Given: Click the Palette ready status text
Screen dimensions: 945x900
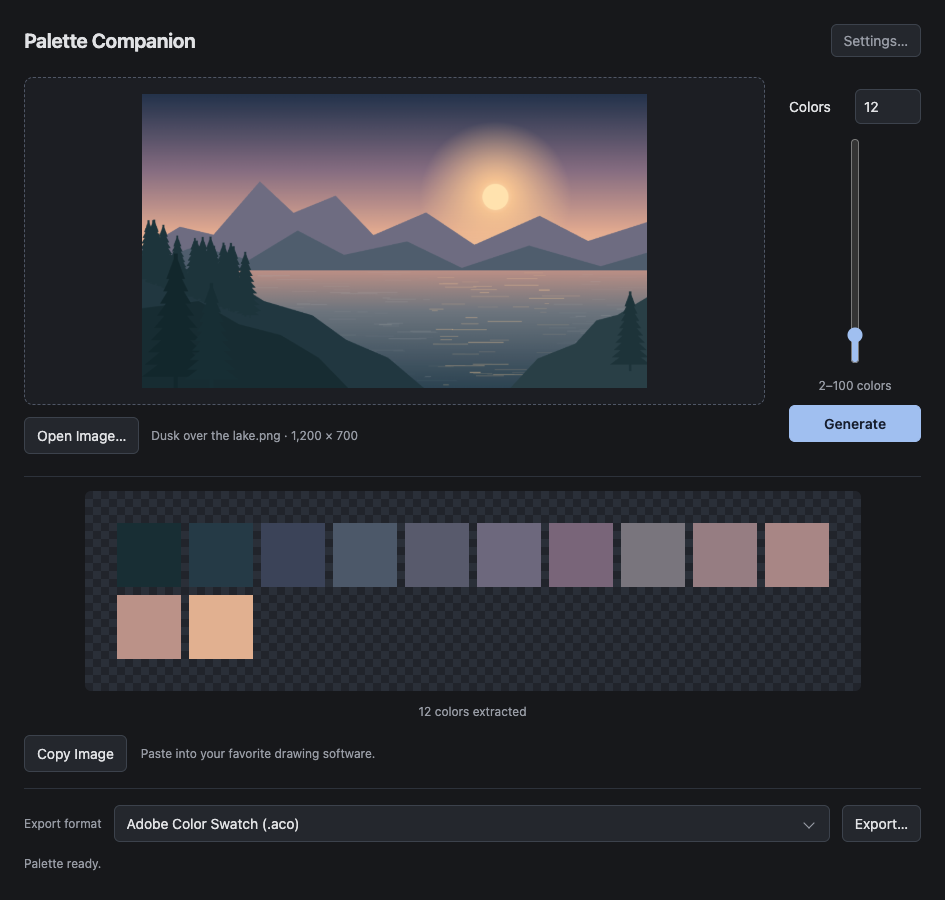Looking at the screenshot, I should click(62, 863).
